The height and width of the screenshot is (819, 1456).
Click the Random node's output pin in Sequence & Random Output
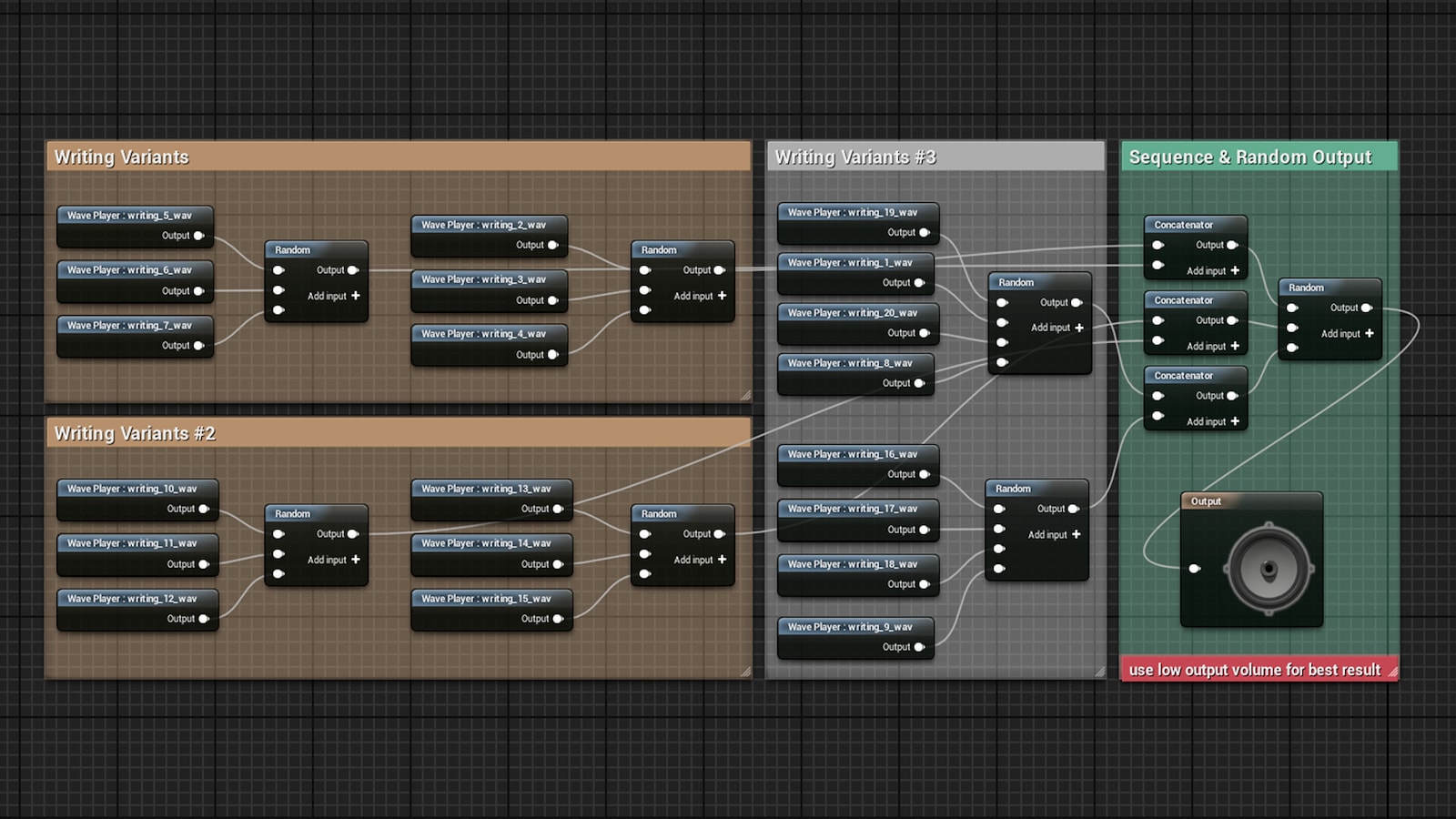tap(1366, 308)
